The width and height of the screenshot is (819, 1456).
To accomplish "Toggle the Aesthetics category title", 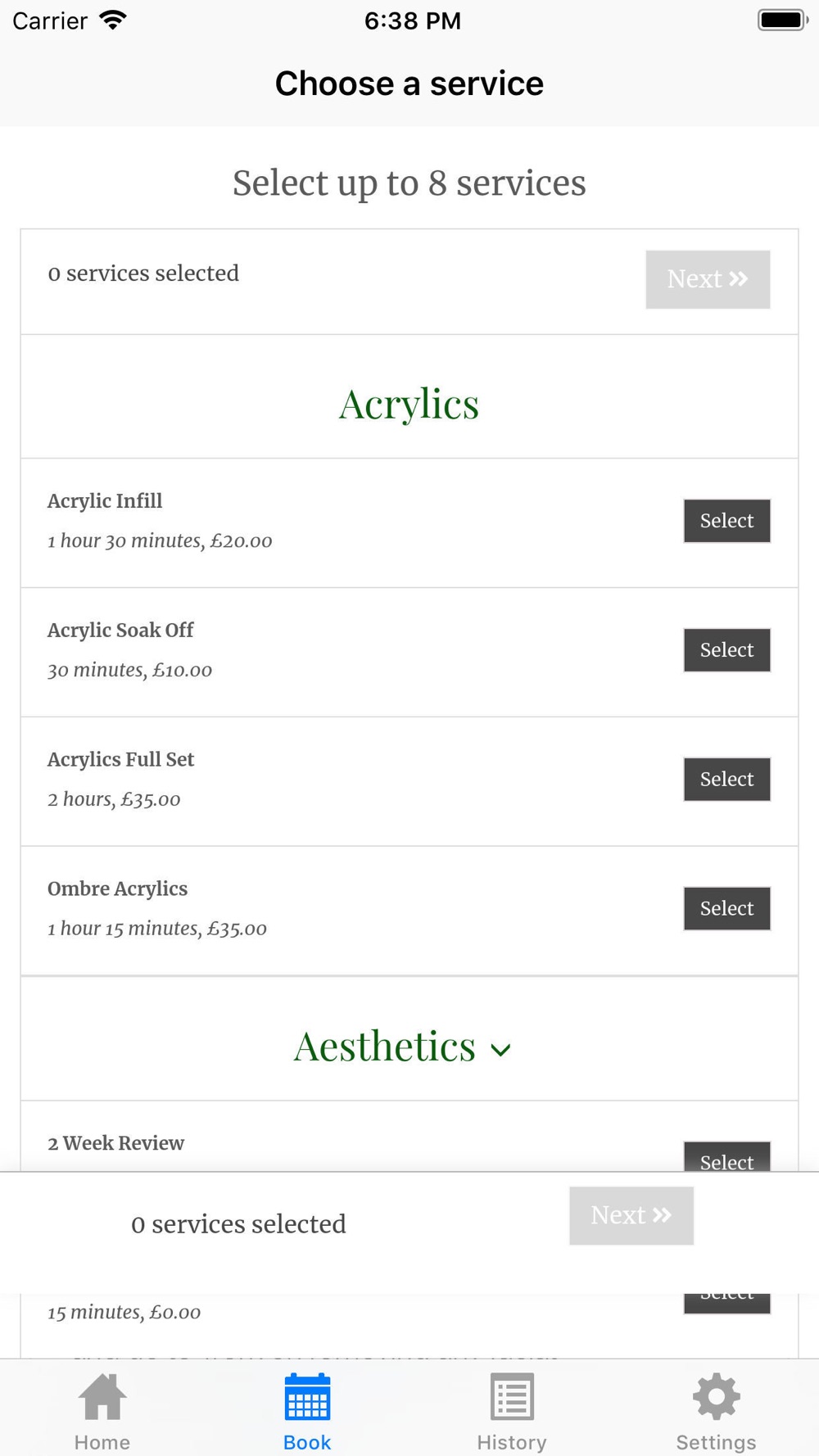I will pyautogui.click(x=385, y=1047).
